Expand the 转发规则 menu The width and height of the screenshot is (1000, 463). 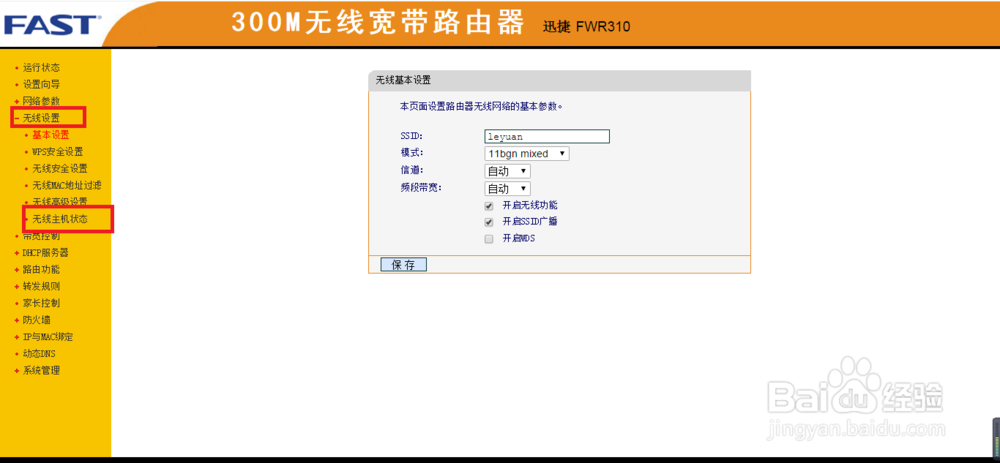[41, 286]
